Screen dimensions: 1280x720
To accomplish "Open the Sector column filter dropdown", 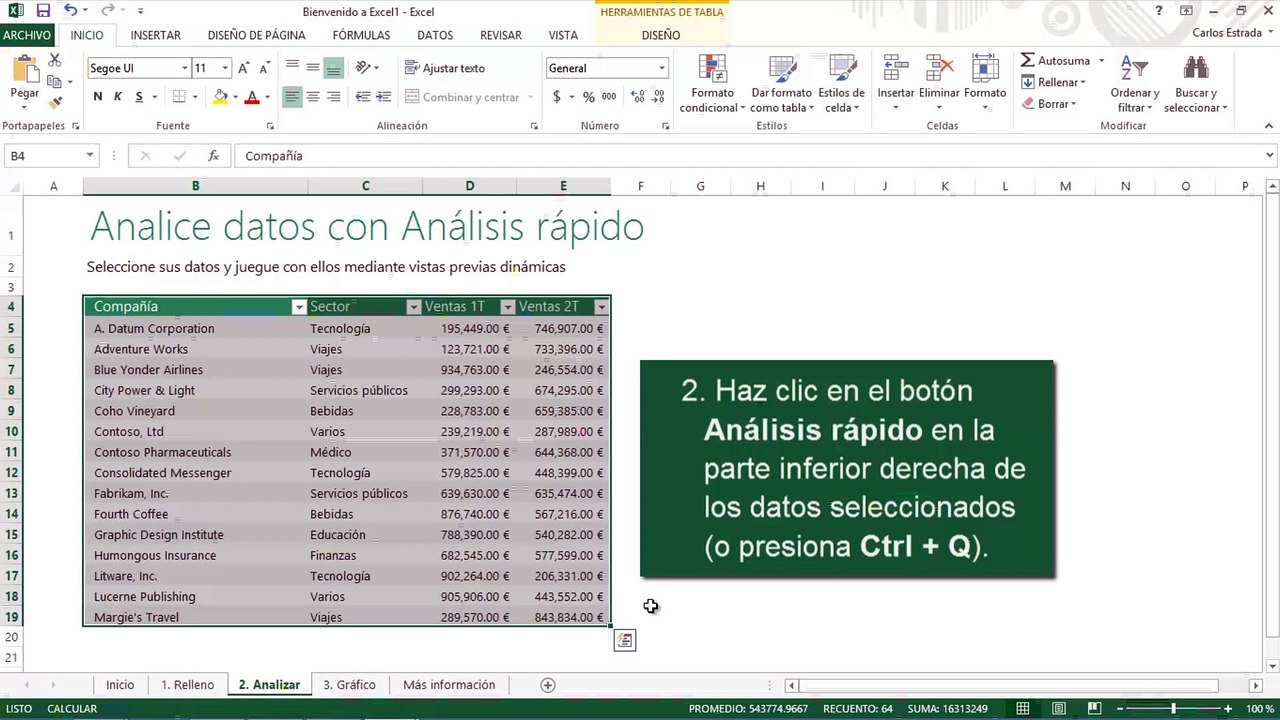I will (413, 307).
